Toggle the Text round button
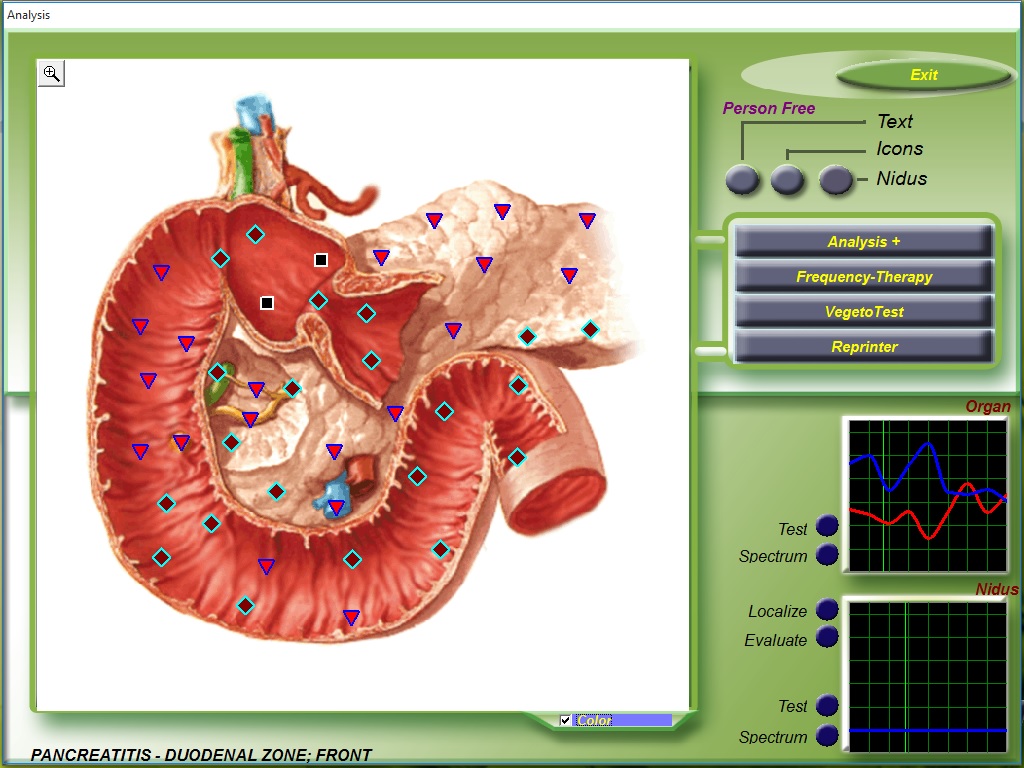The width and height of the screenshot is (1024, 768). [742, 179]
